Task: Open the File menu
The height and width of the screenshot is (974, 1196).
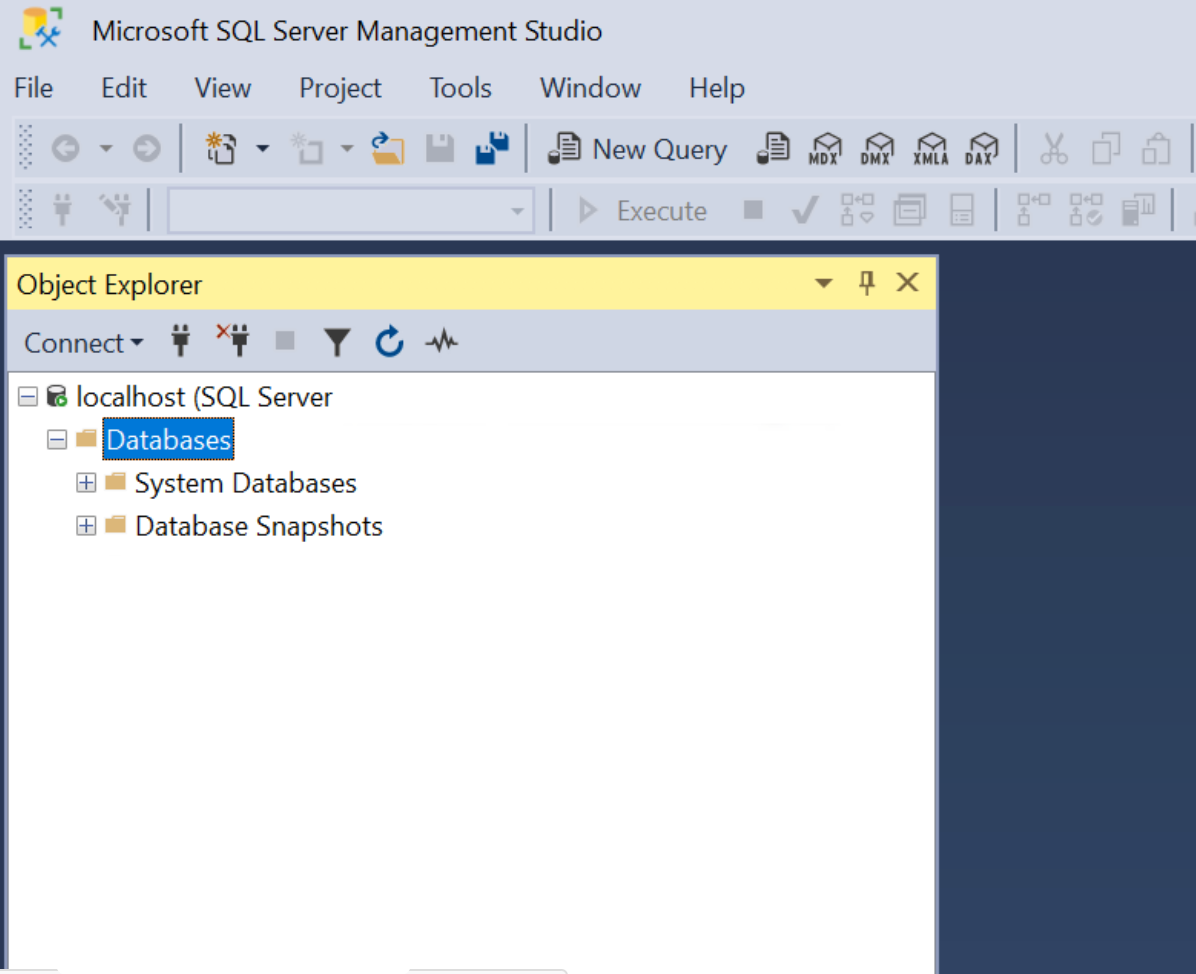Action: pyautogui.click(x=34, y=88)
